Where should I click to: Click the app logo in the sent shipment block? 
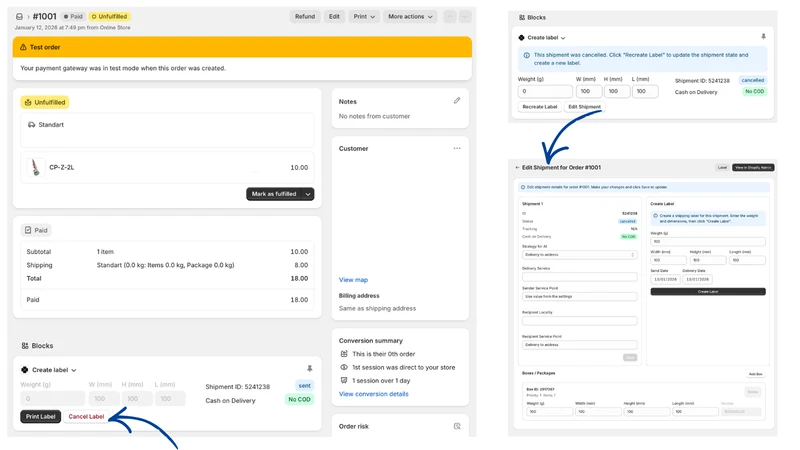[24, 370]
